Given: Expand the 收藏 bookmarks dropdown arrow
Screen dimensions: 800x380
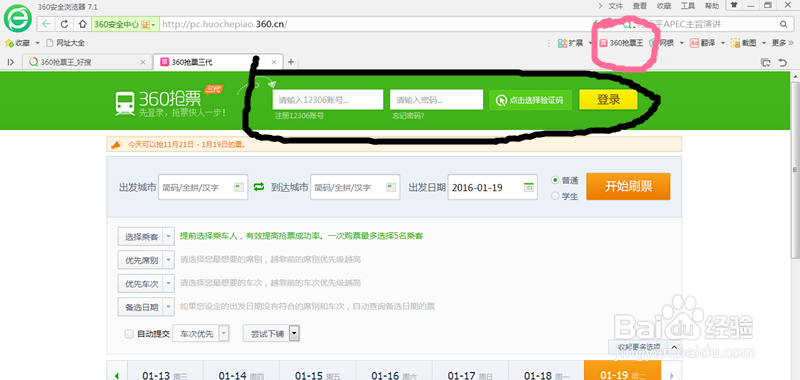Looking at the screenshot, I should 37,43.
